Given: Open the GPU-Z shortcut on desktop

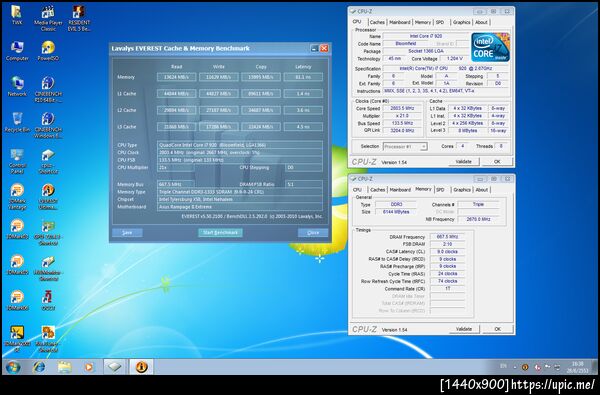Looking at the screenshot, I should tap(48, 232).
